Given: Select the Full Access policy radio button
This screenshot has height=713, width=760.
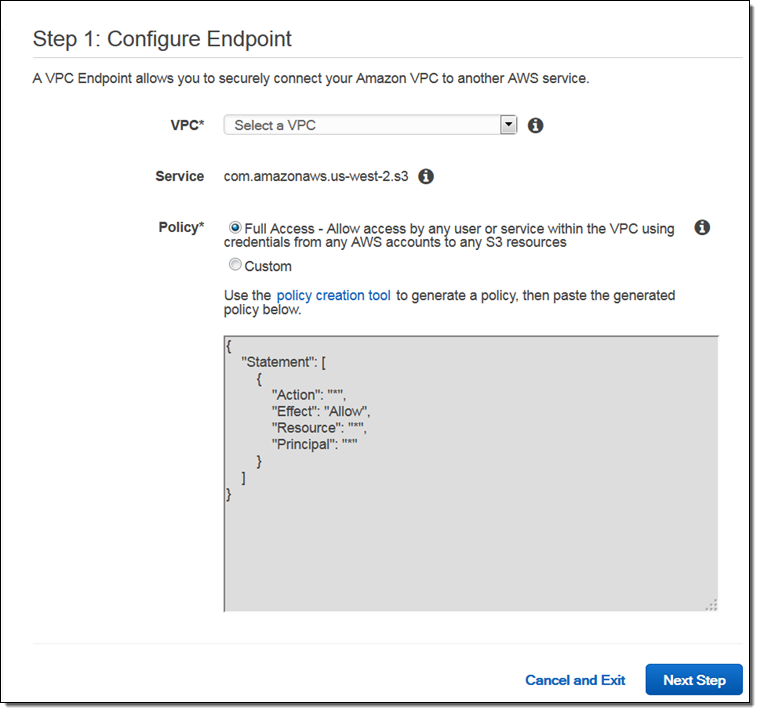Looking at the screenshot, I should [x=235, y=228].
